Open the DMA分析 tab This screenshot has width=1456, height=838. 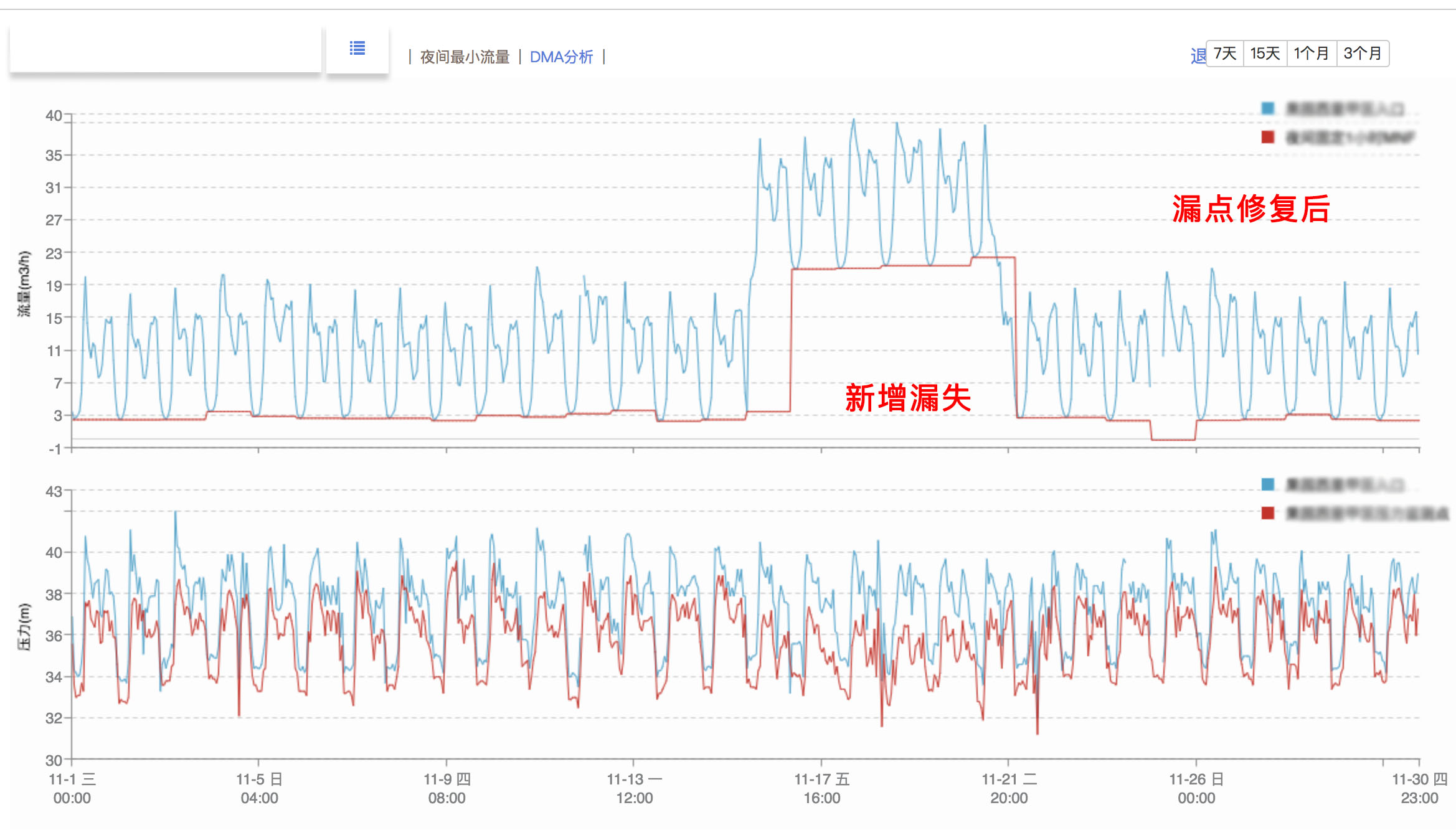pyautogui.click(x=561, y=57)
